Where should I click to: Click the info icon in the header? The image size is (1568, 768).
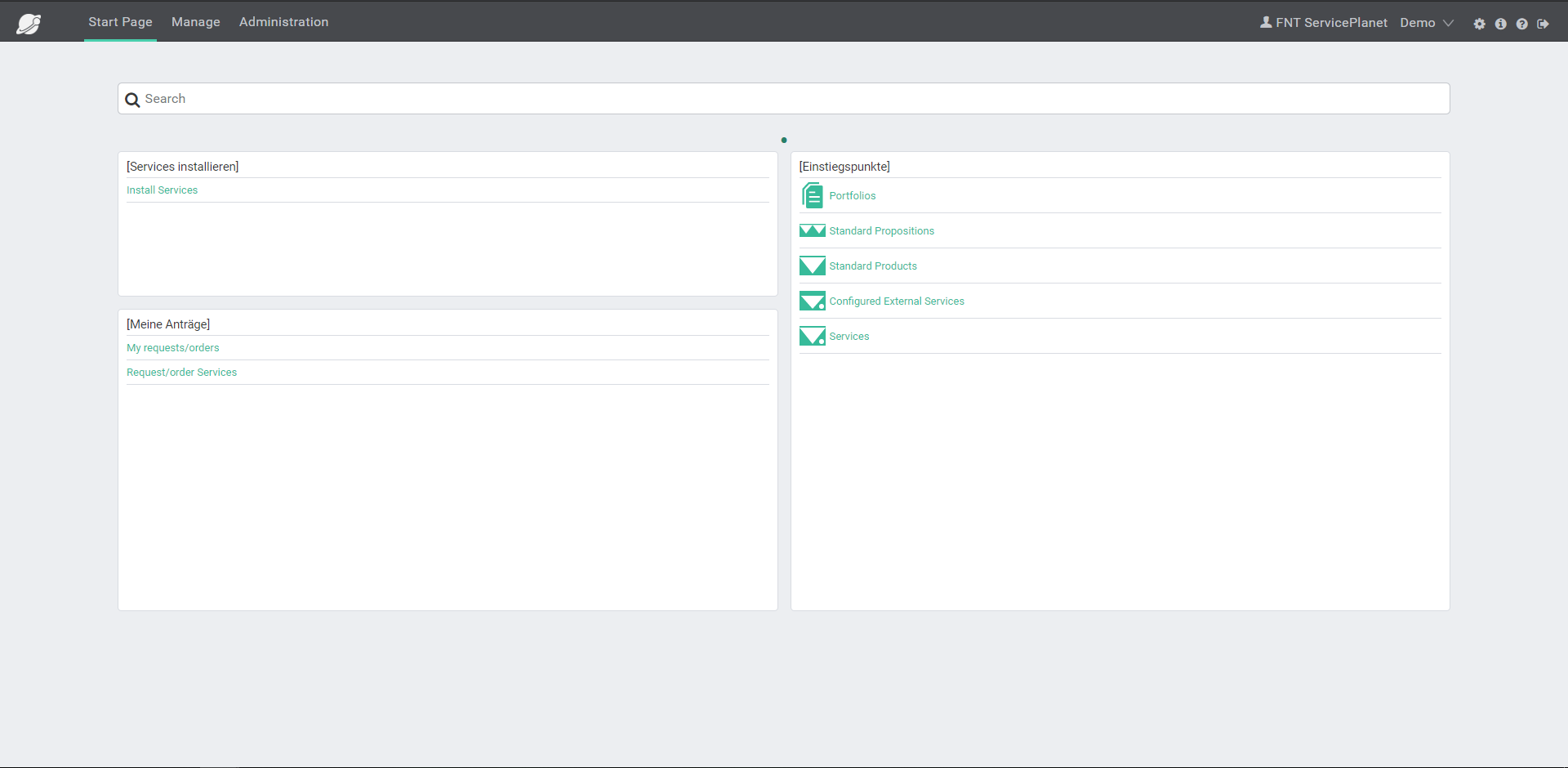[x=1501, y=24]
